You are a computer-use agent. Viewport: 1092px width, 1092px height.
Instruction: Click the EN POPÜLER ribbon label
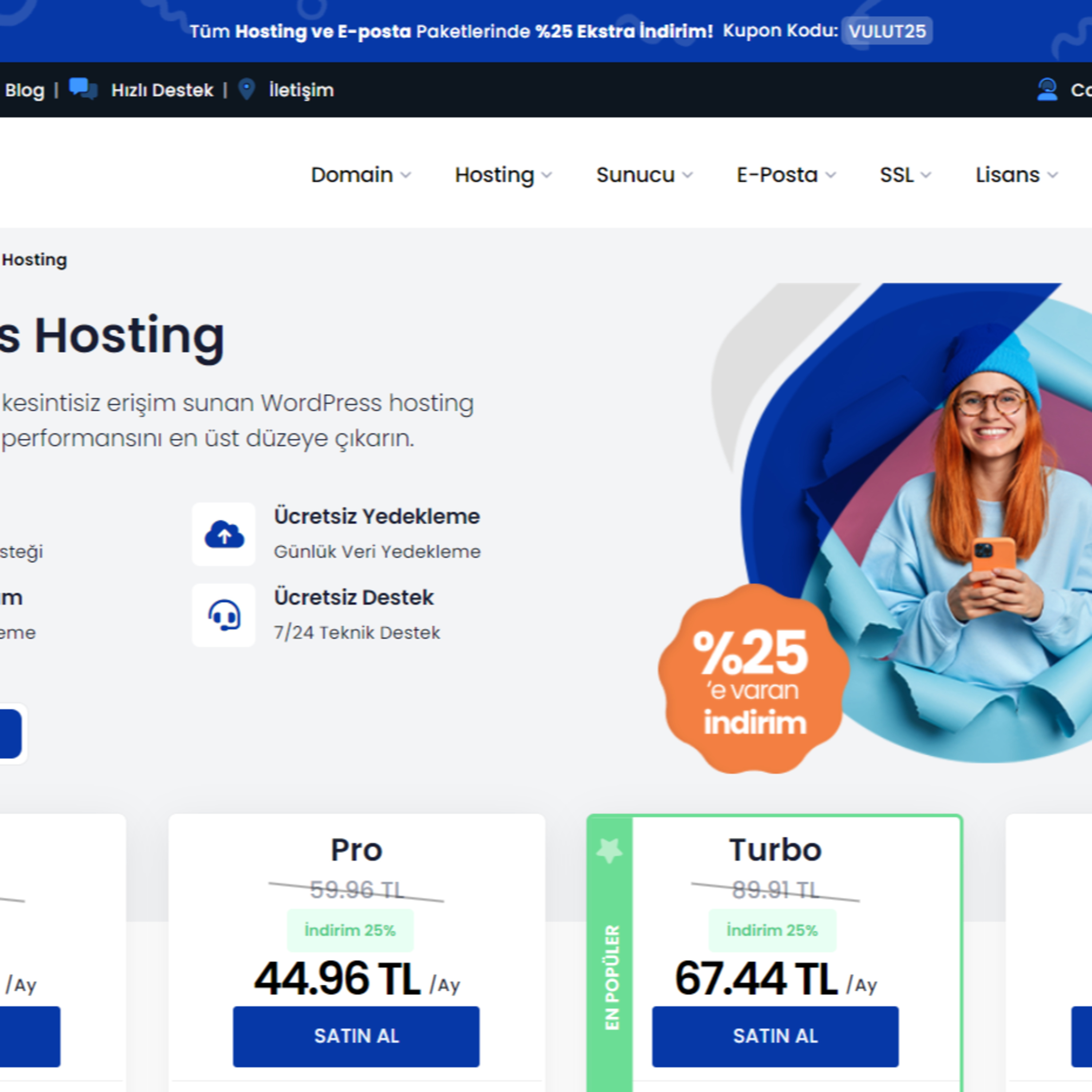(612, 977)
